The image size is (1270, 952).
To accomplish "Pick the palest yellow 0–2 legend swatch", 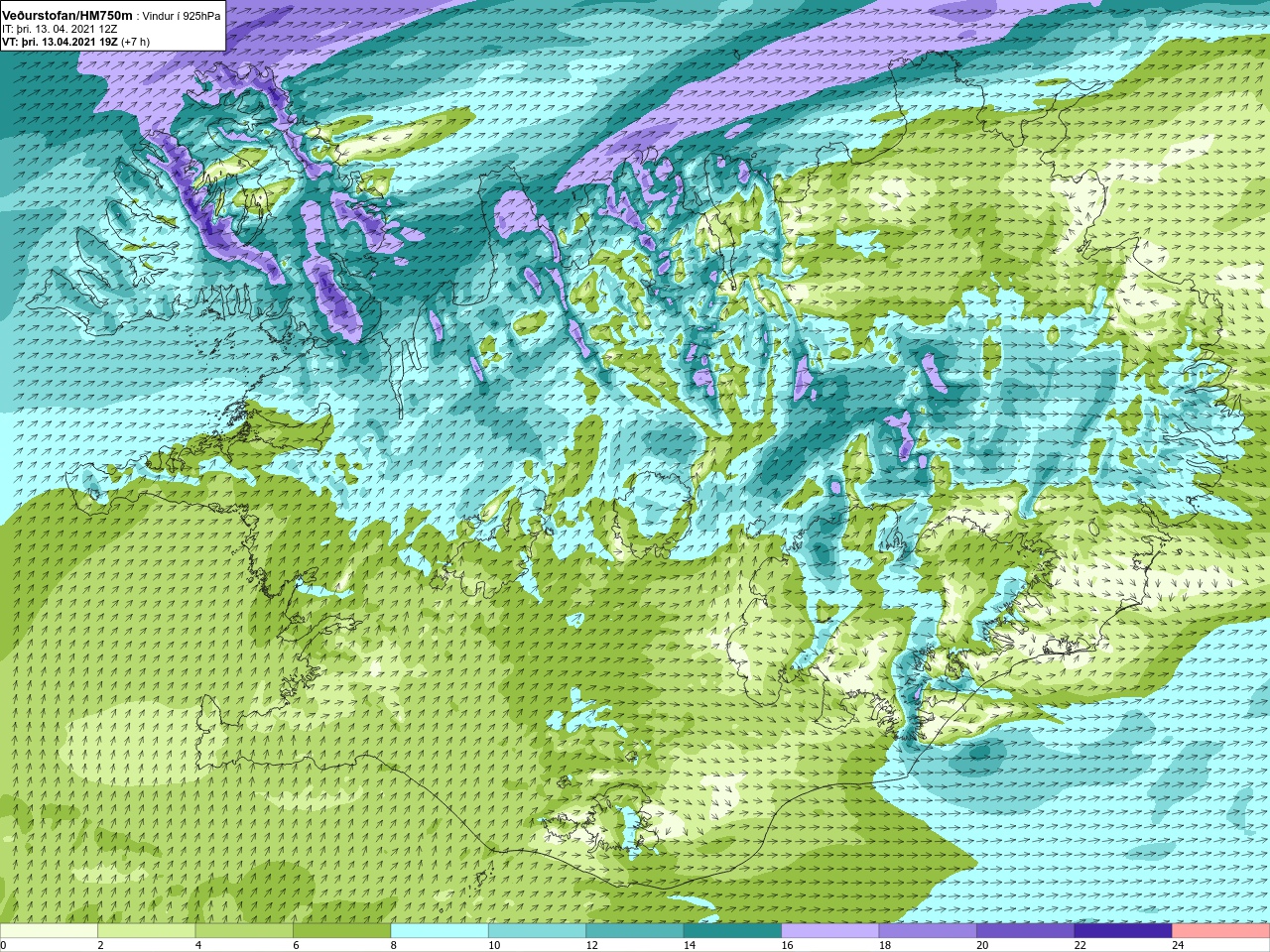I will (x=49, y=931).
